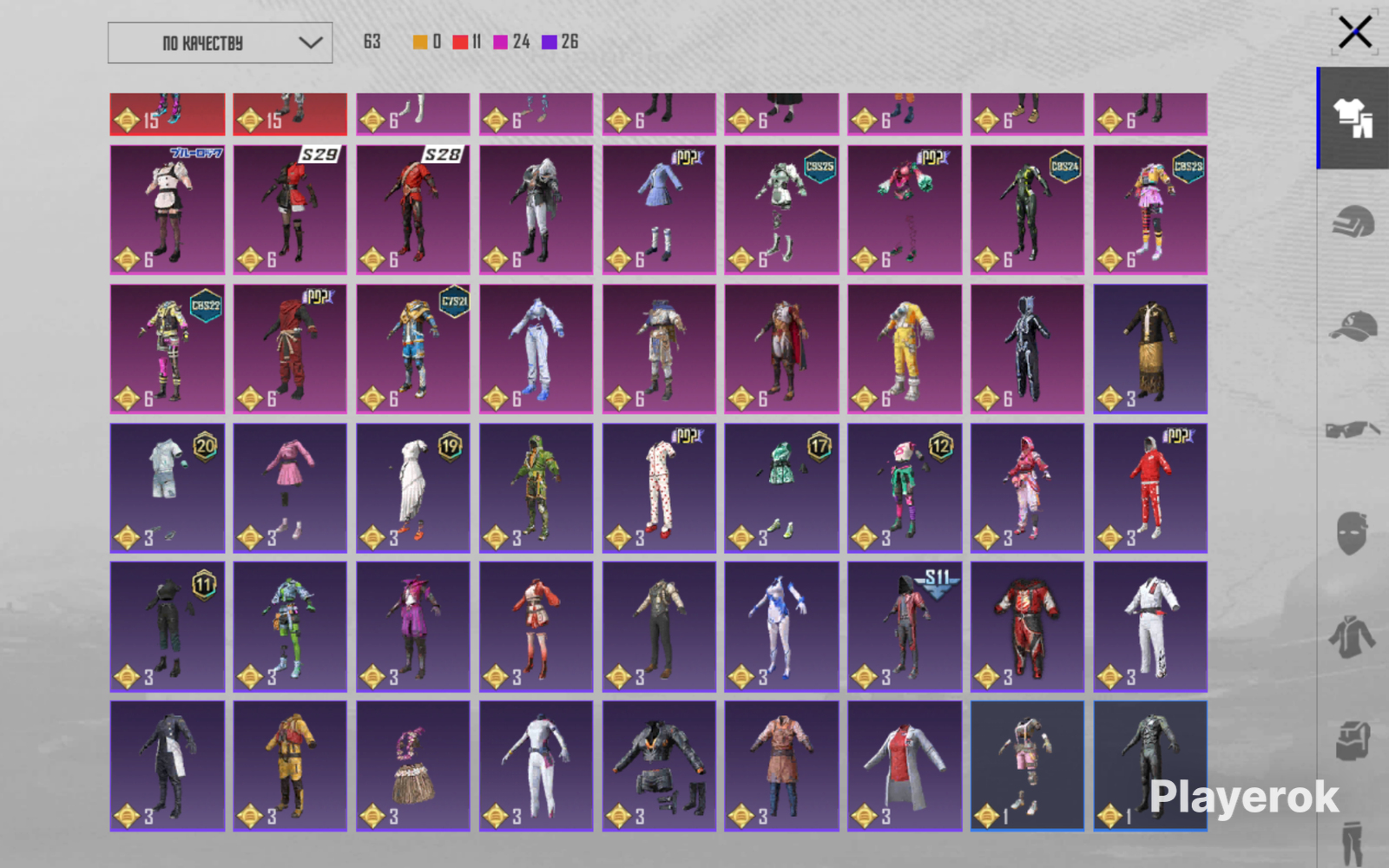Select the pink hooded ninja outfit

pyautogui.click(x=1028, y=488)
